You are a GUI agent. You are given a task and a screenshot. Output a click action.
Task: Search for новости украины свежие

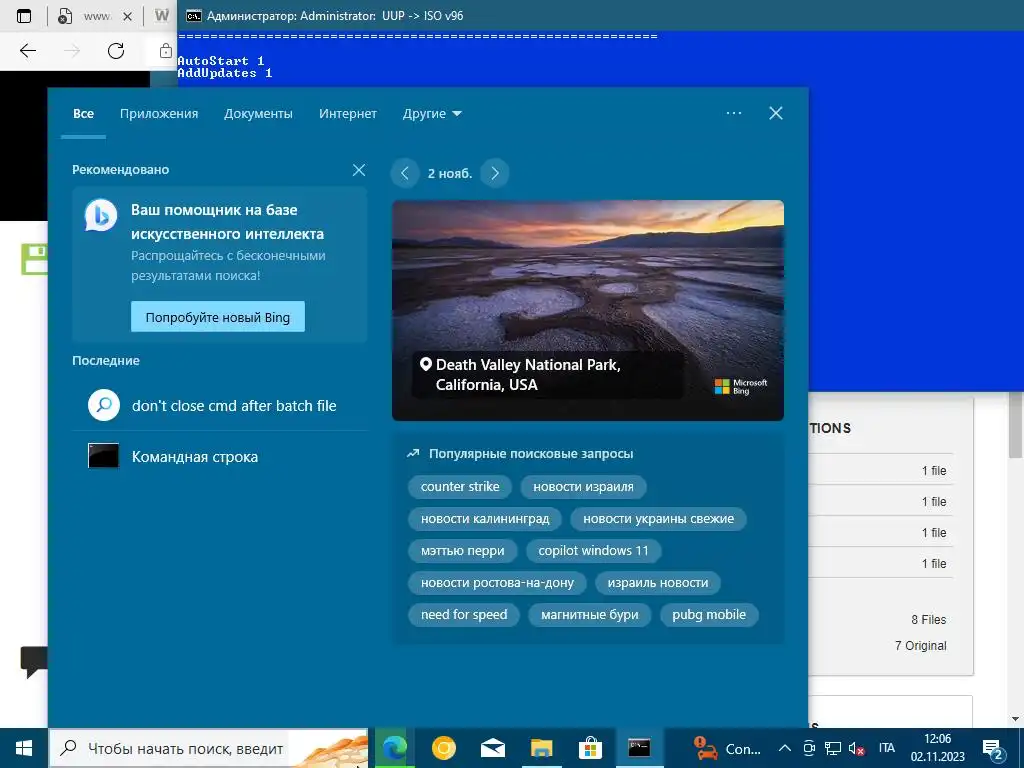(658, 519)
